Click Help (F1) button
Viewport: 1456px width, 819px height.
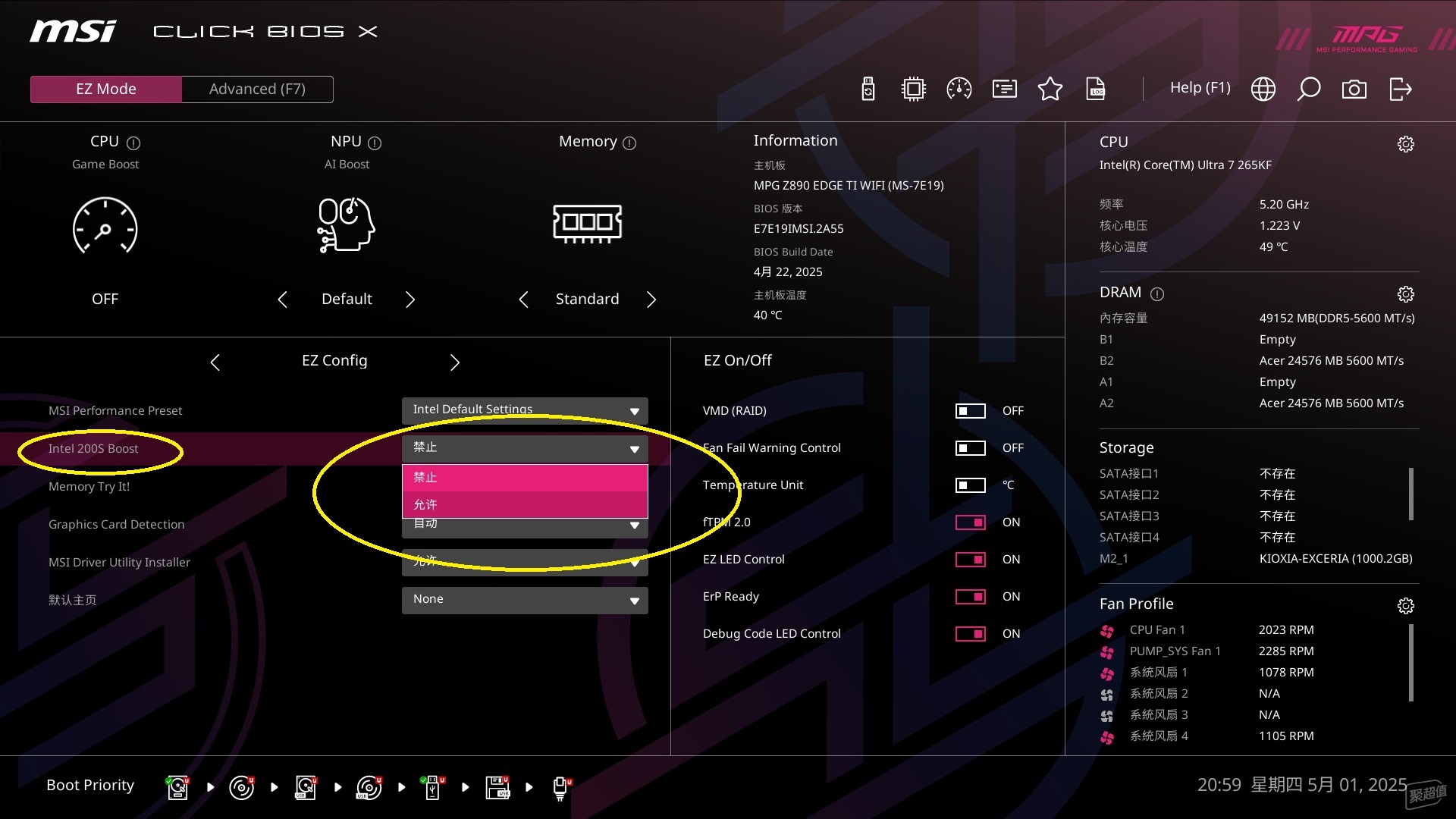(1200, 88)
